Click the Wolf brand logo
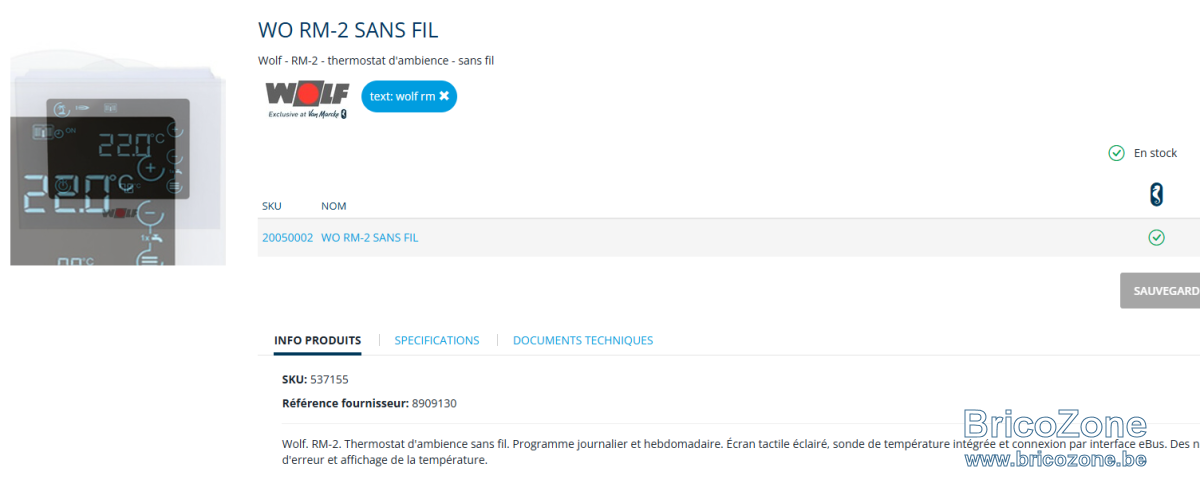This screenshot has height=503, width=1200. pos(307,100)
